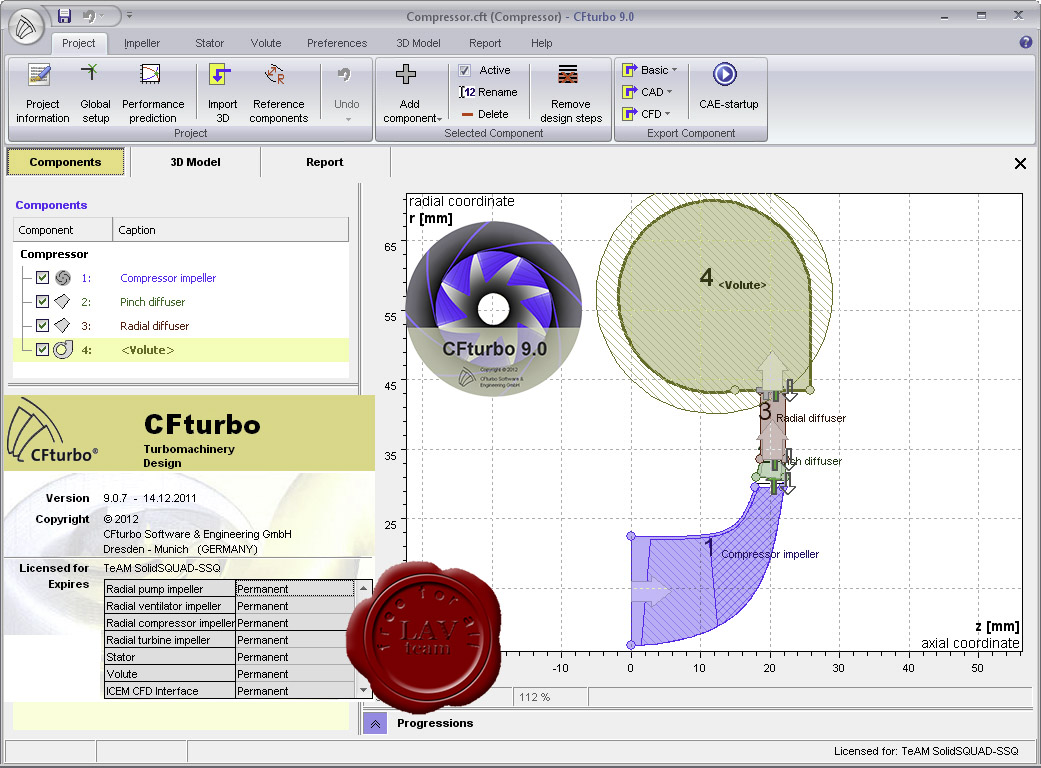1041x768 pixels.
Task: Switch to Components panel tab
Action: point(65,162)
